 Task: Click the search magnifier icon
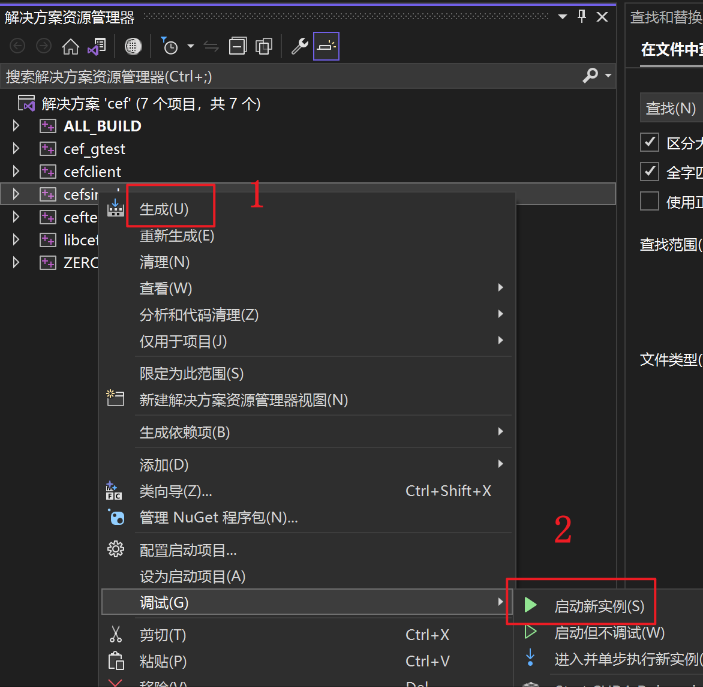590,76
